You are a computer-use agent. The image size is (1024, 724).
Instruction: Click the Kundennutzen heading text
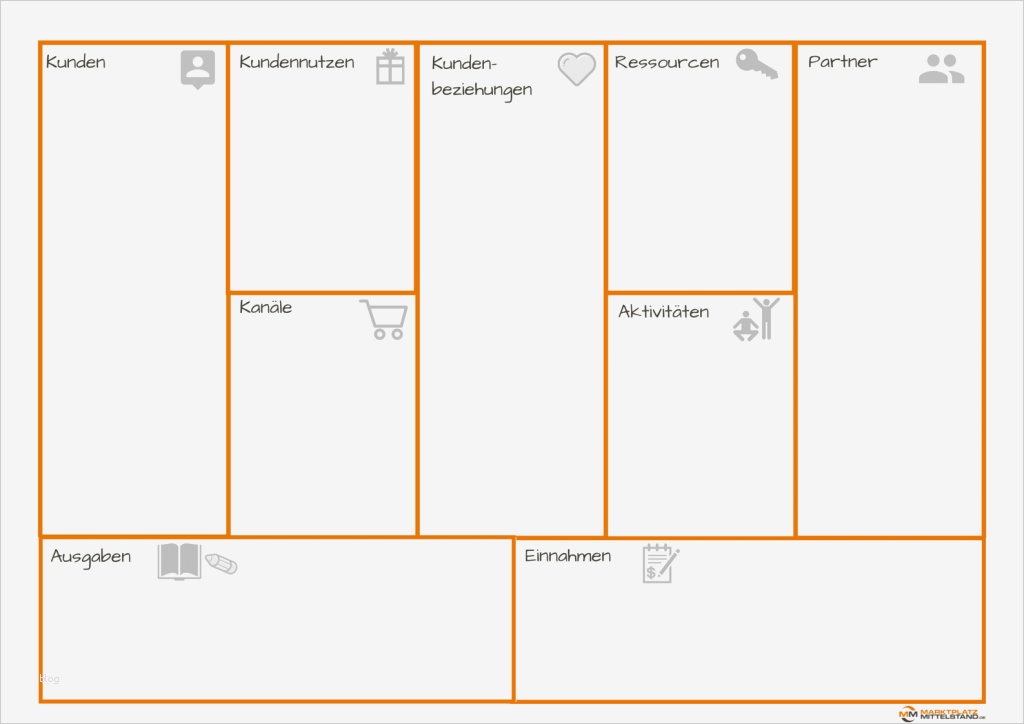(x=295, y=62)
